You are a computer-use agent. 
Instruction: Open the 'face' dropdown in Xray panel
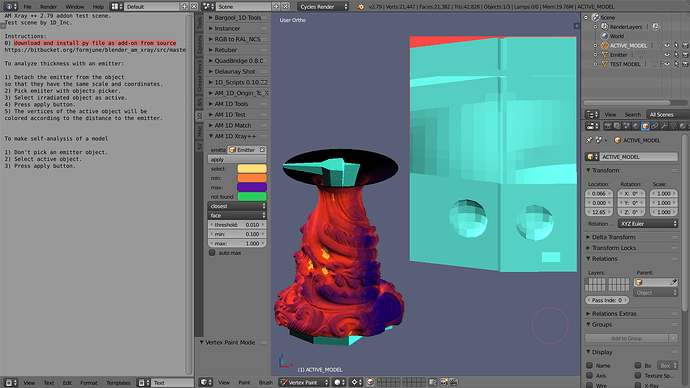[237, 215]
